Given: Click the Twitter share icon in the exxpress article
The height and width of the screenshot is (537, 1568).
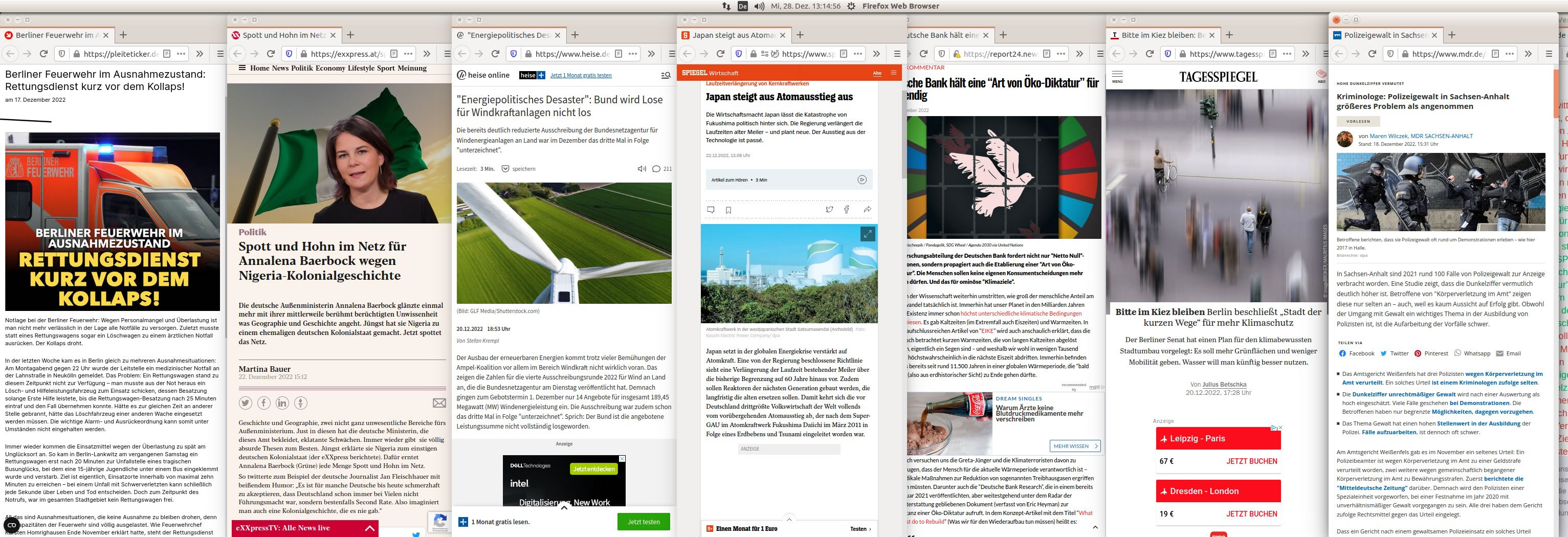Looking at the screenshot, I should [246, 403].
